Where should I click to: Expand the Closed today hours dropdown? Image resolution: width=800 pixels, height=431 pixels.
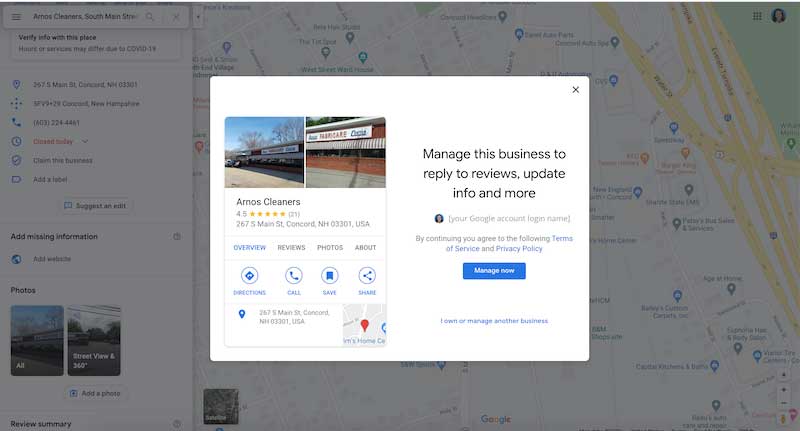85,141
